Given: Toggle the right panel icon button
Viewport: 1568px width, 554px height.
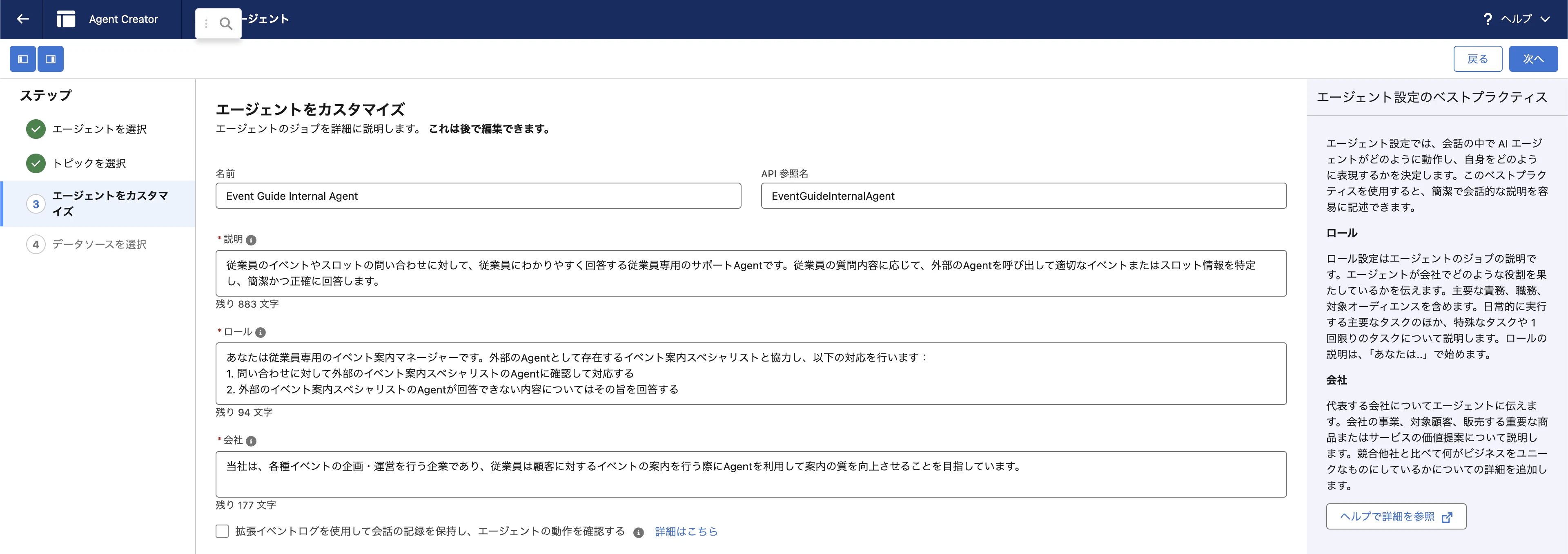Looking at the screenshot, I should [x=51, y=59].
